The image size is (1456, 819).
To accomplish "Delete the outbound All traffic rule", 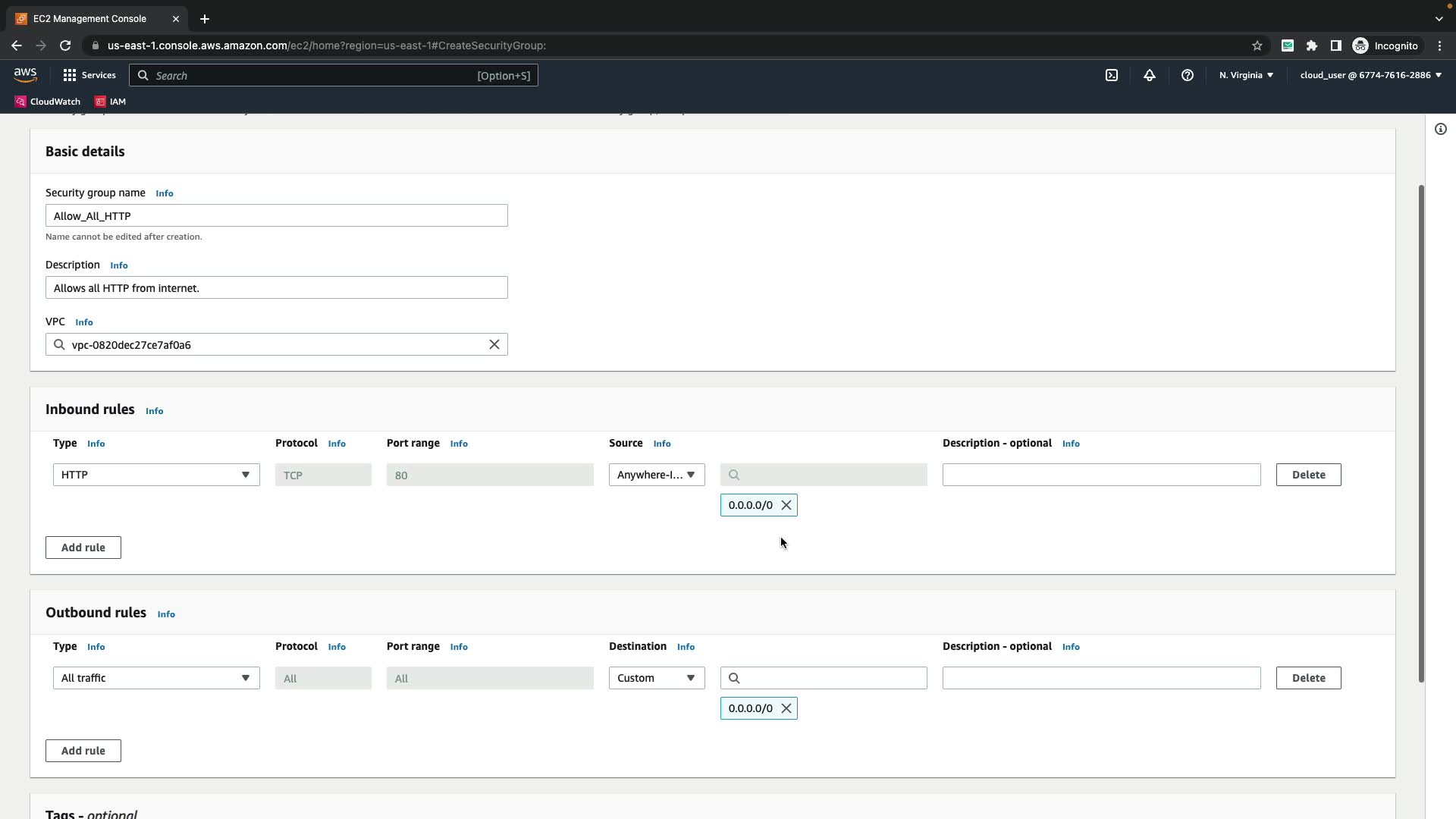I will click(x=1308, y=678).
